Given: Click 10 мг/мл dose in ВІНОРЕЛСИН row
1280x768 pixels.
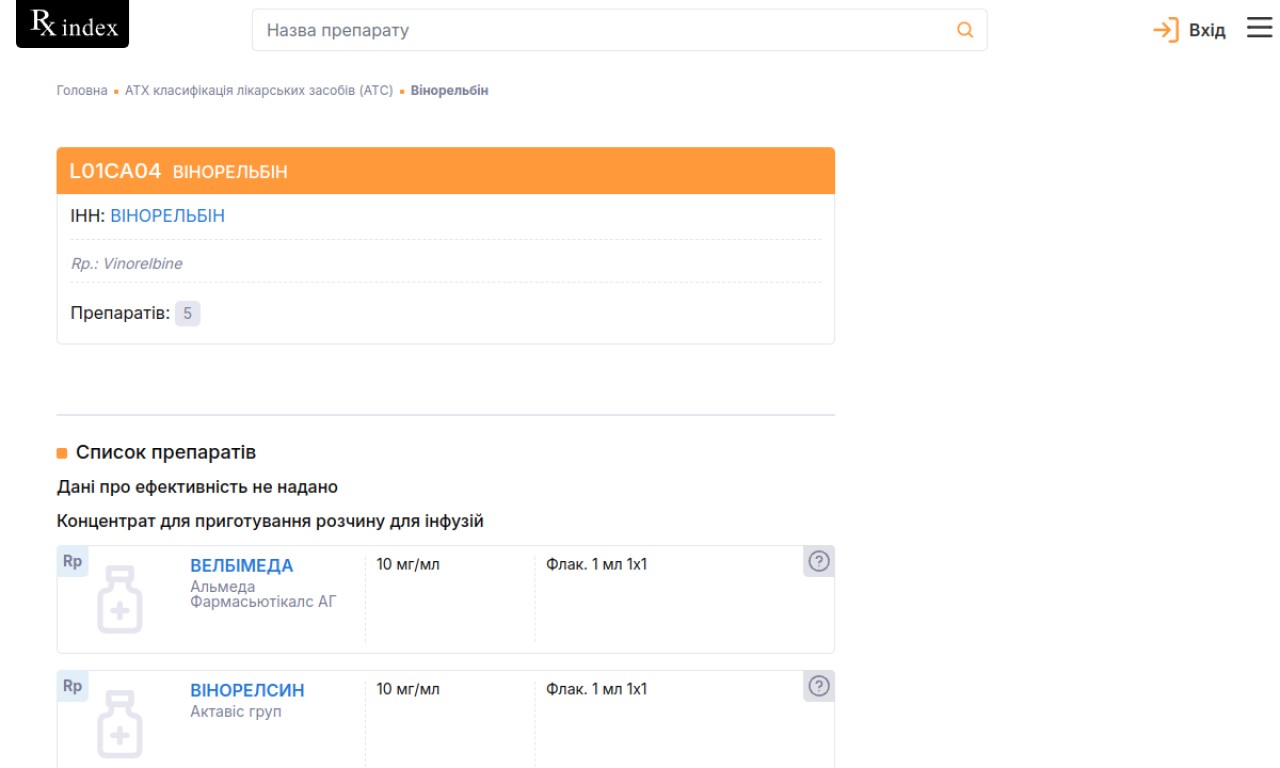Looking at the screenshot, I should [408, 689].
